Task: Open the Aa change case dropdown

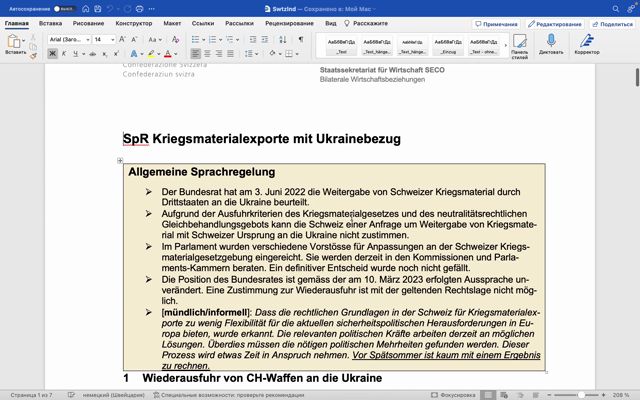Action: [x=155, y=40]
